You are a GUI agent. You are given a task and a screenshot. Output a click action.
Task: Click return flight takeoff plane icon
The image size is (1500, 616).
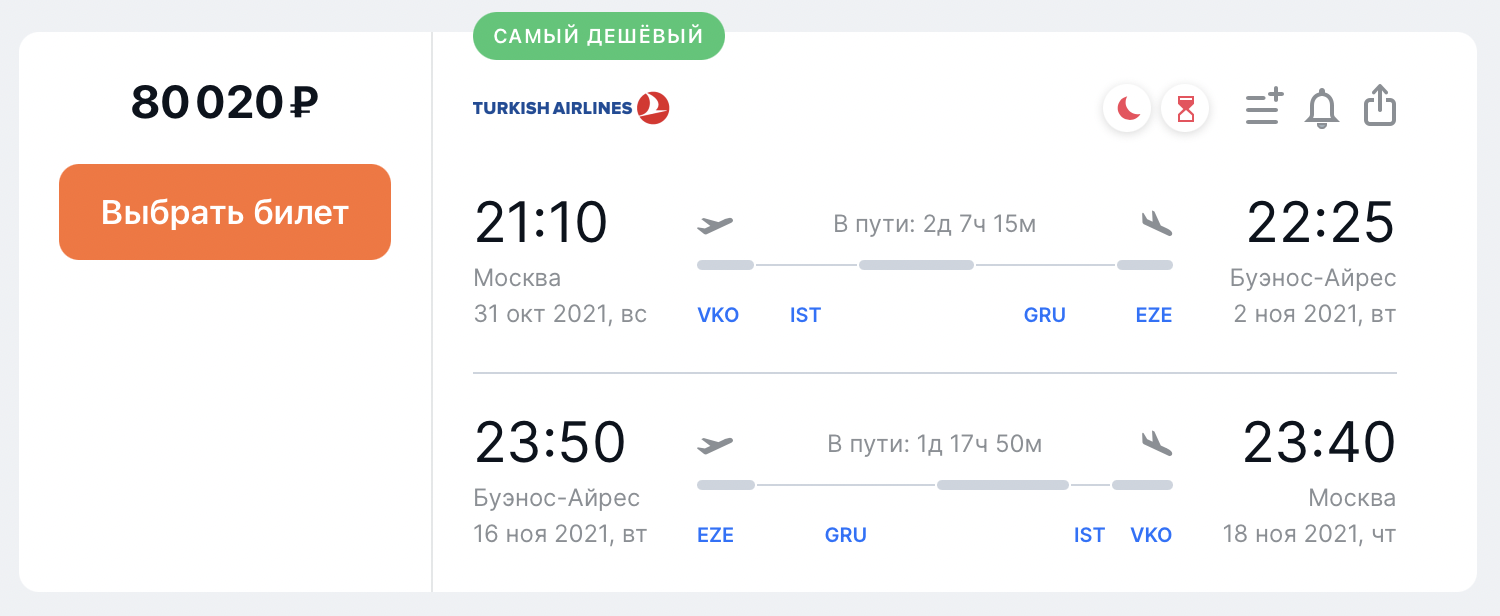pyautogui.click(x=715, y=444)
